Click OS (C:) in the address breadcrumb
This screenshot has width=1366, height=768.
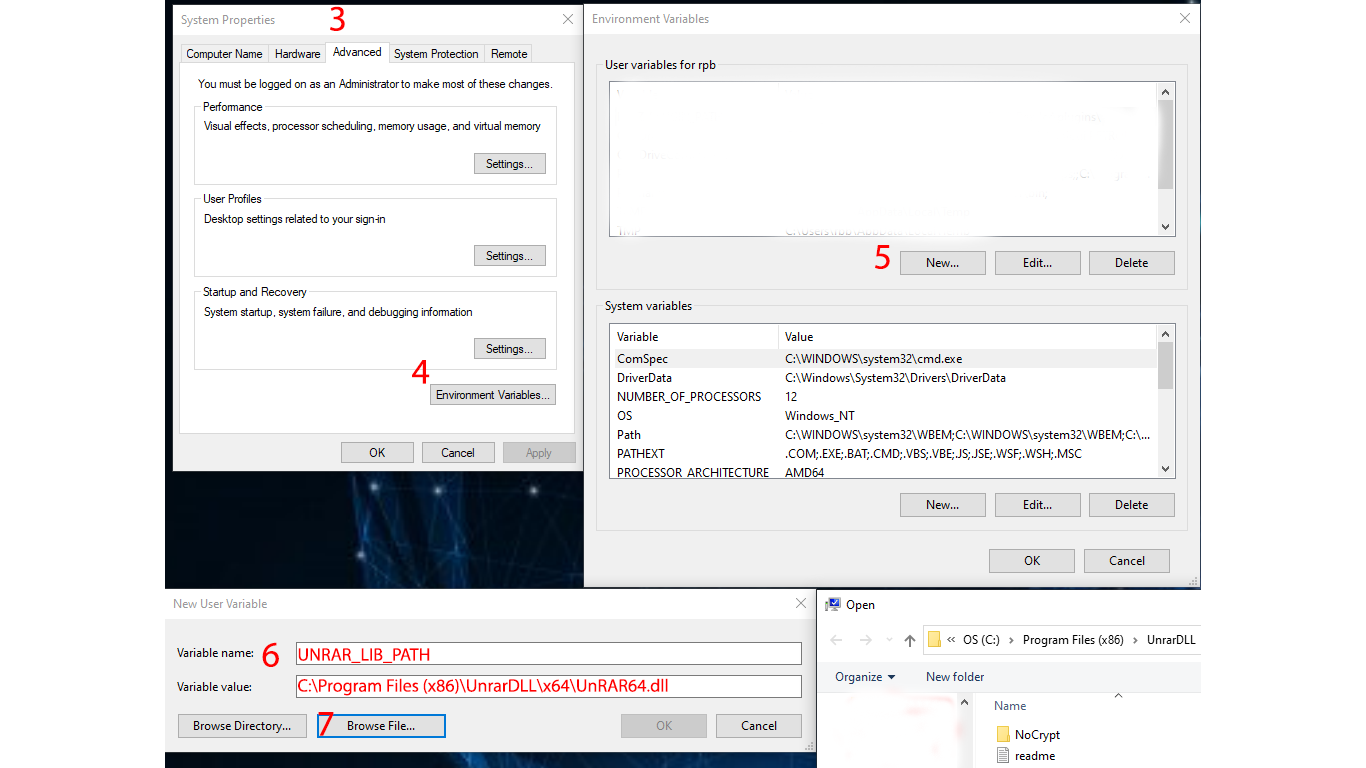[x=981, y=640]
